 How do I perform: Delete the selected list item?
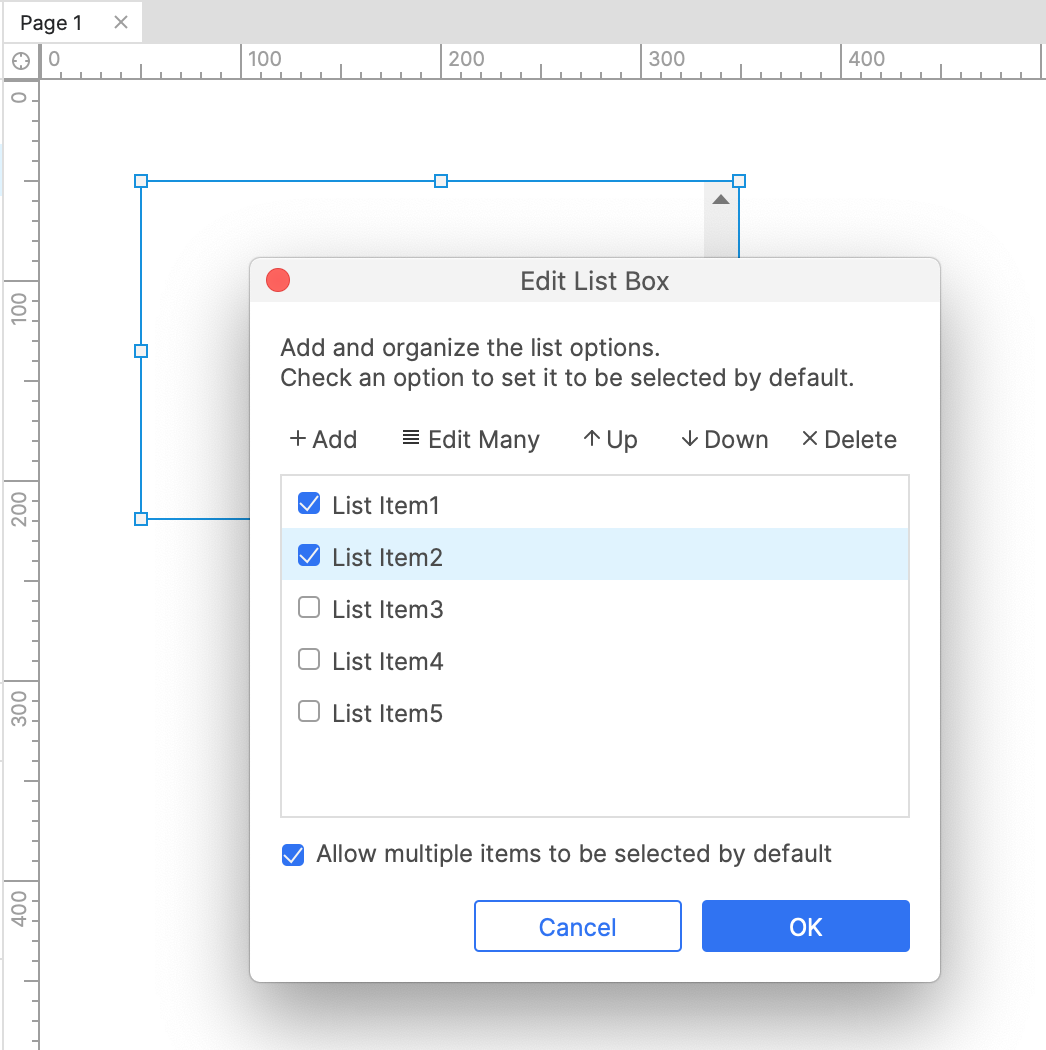(849, 440)
